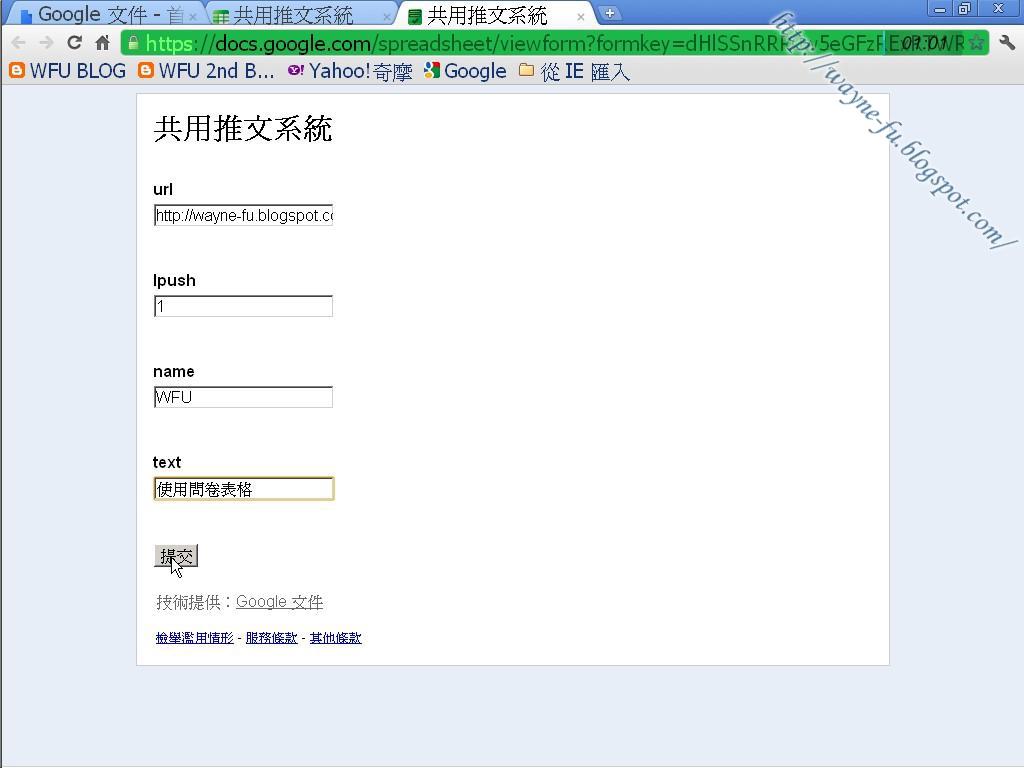
Task: Switch to the 共用推文系統 spreadsheet tab
Action: point(300,14)
